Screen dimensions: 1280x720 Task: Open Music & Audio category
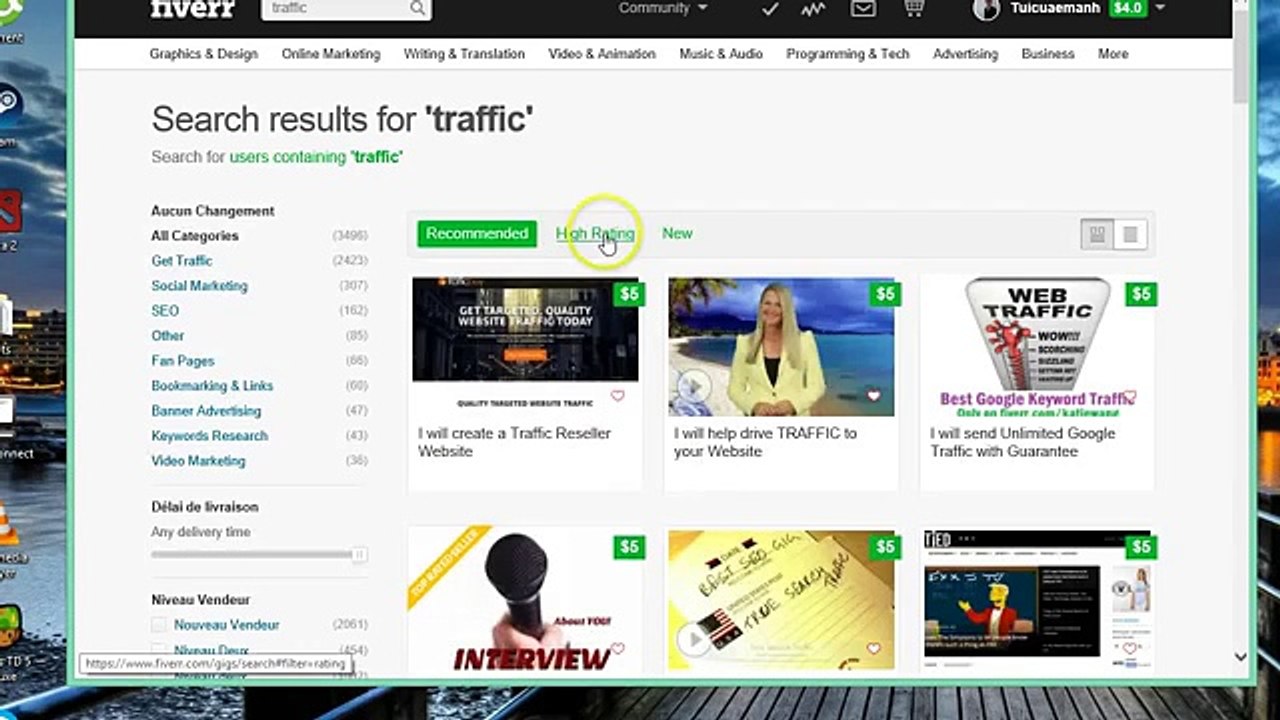721,54
